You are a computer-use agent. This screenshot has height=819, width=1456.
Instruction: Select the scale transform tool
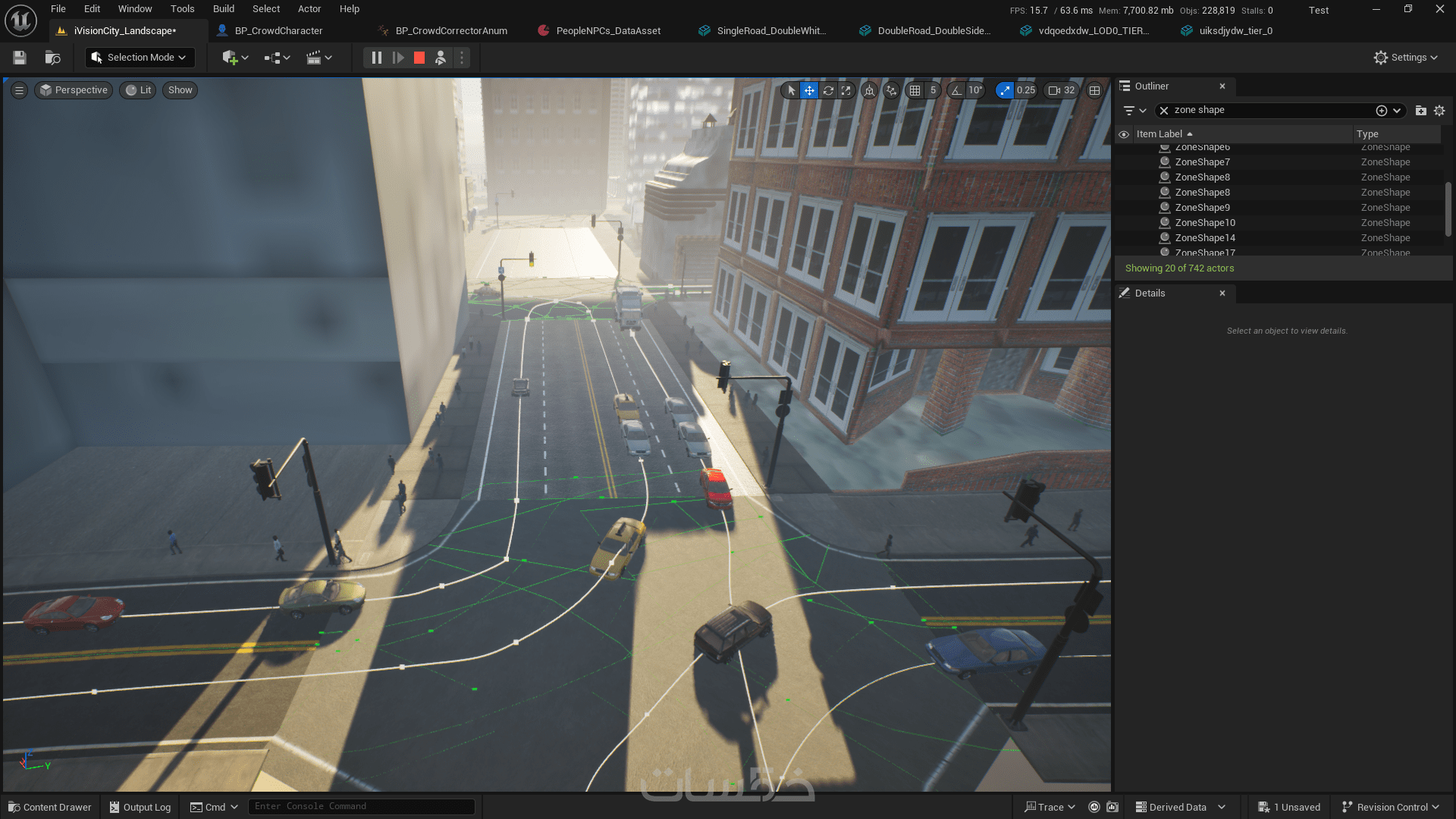(846, 90)
